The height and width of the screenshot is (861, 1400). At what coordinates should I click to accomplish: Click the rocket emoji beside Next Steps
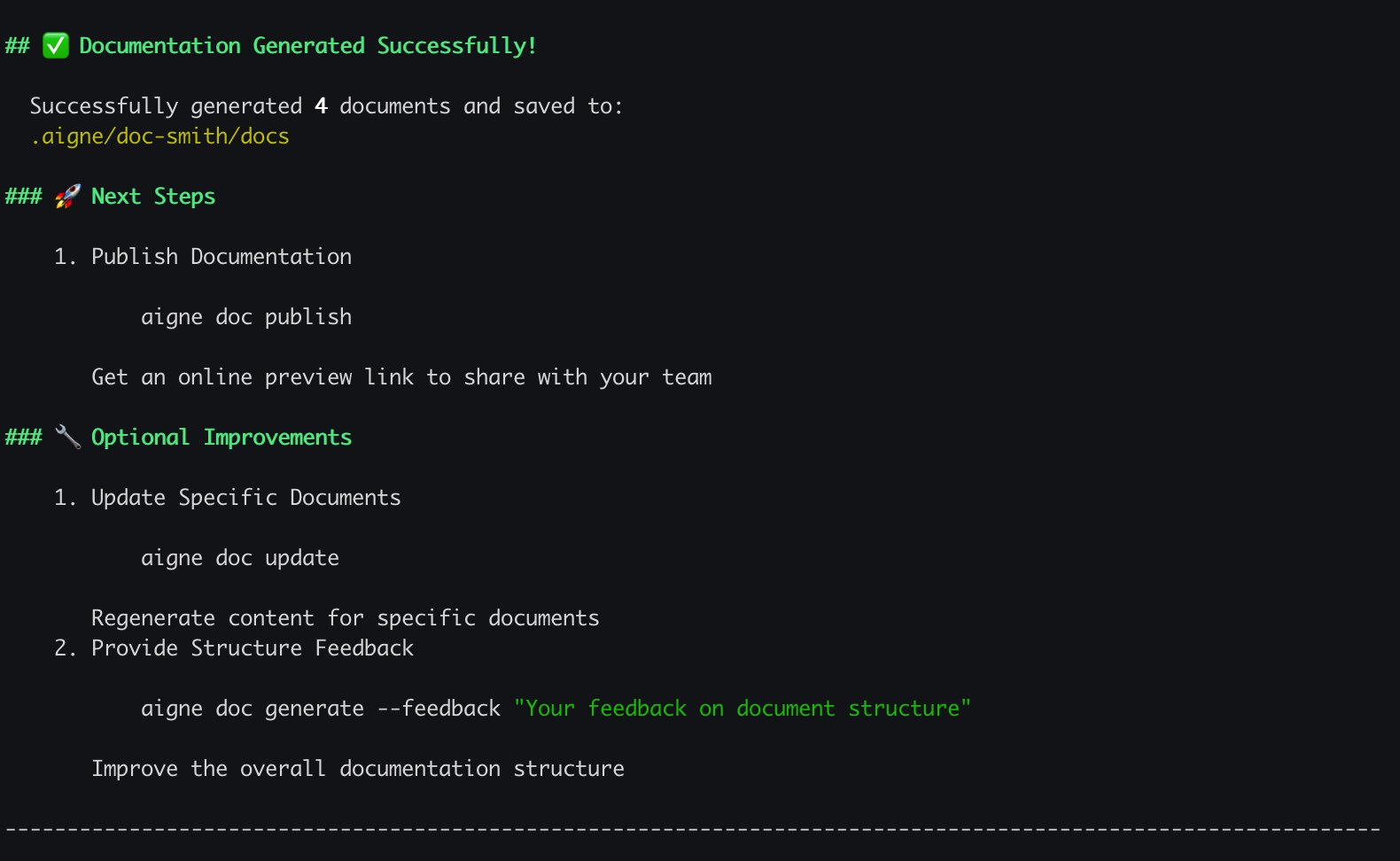67,196
